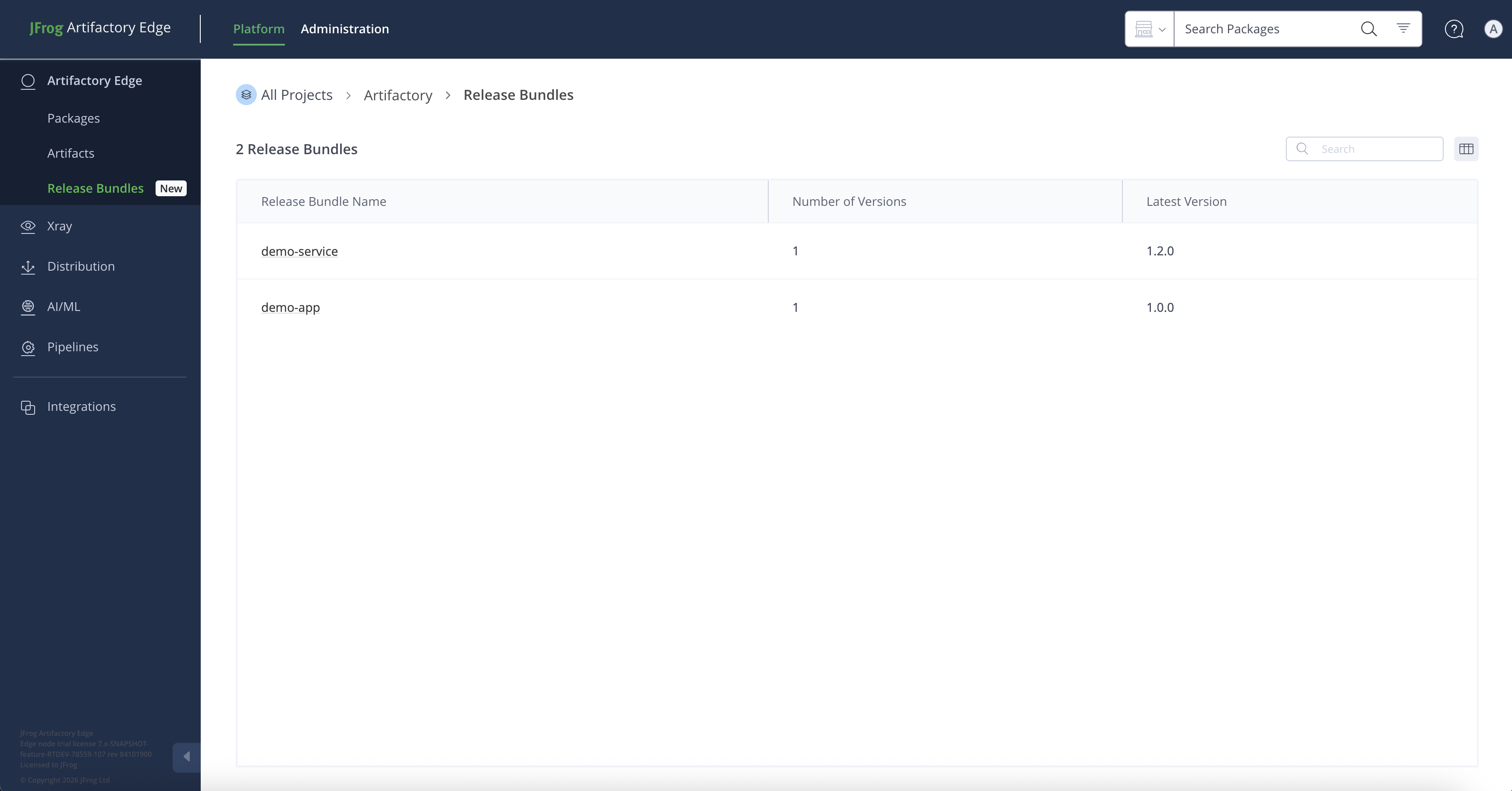Open All Projects in breadcrumb
Viewport: 1512px width, 791px height.
(296, 95)
